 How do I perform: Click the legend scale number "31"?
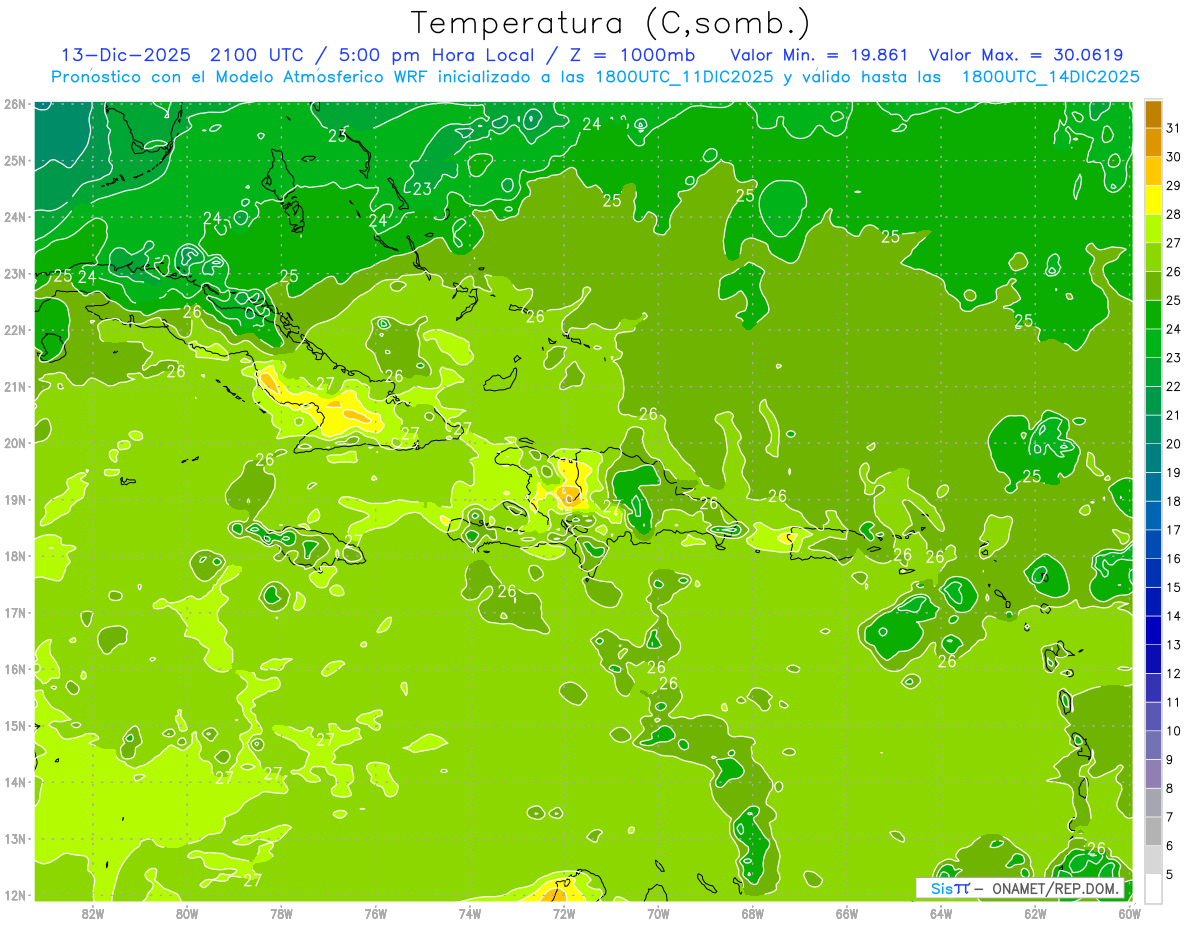coord(1174,127)
